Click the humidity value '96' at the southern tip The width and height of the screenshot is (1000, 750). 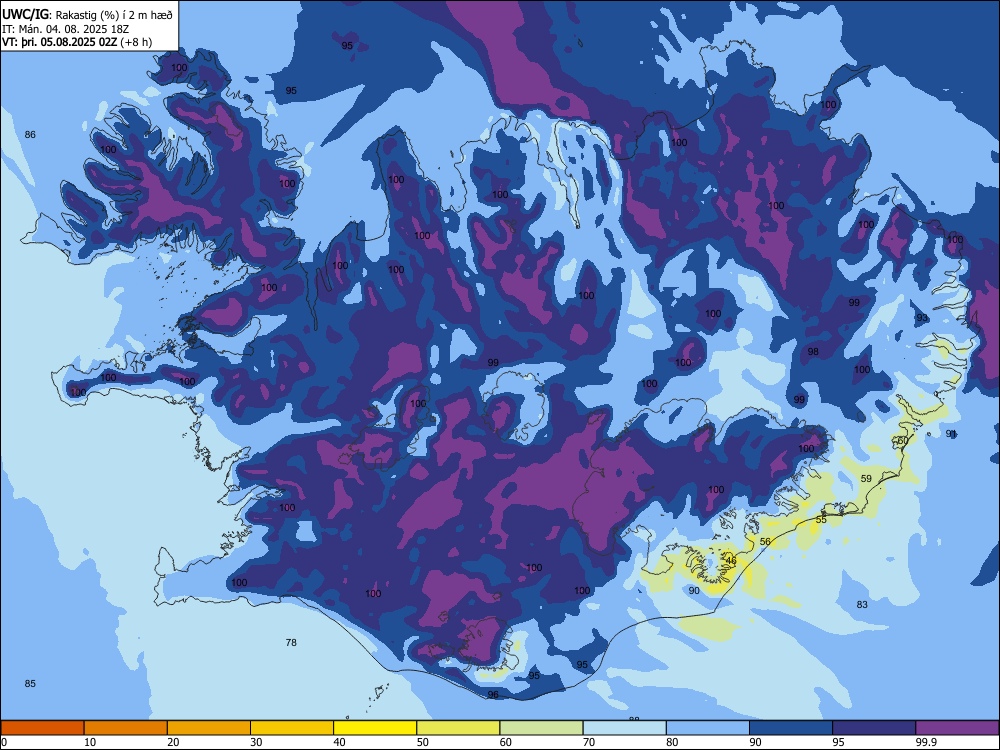click(493, 695)
